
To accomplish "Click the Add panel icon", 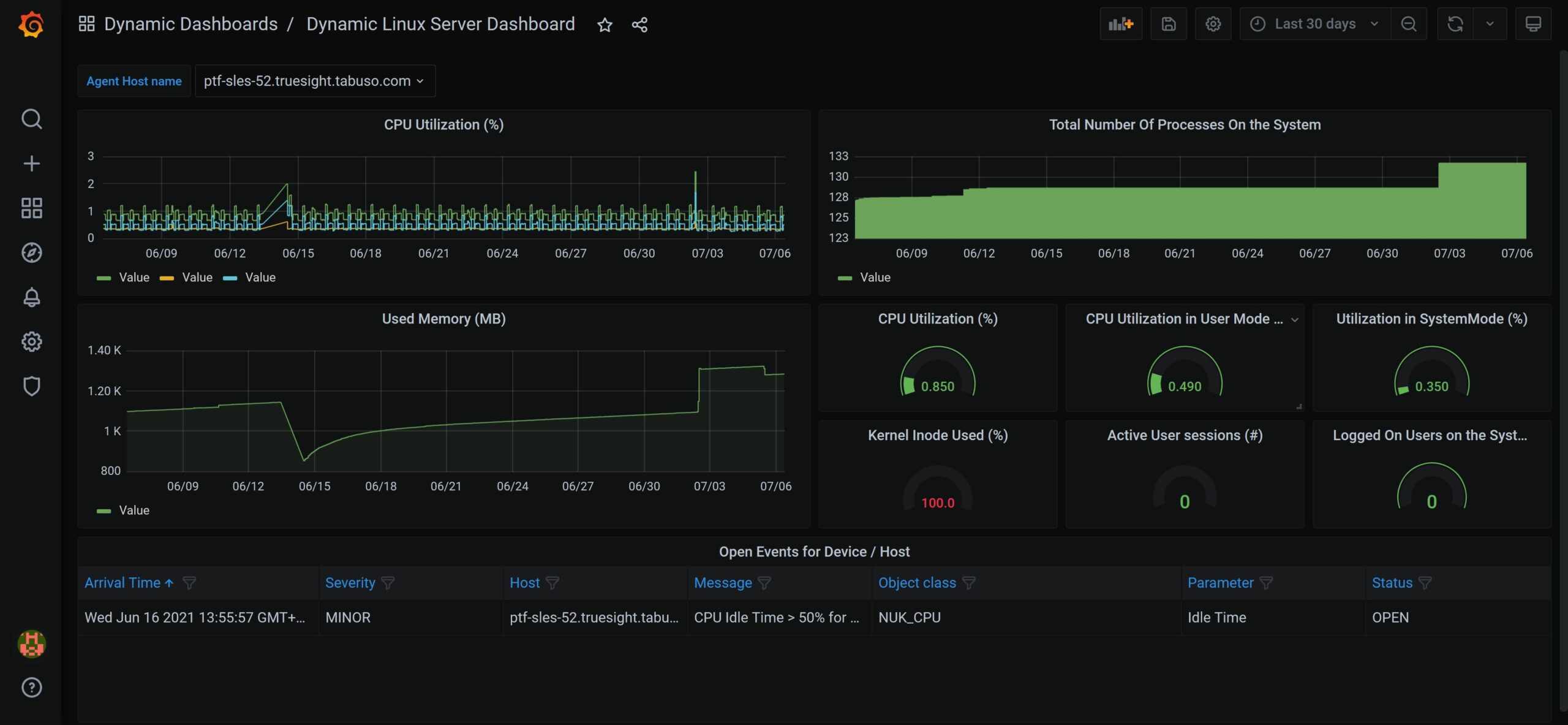I will click(x=1120, y=24).
